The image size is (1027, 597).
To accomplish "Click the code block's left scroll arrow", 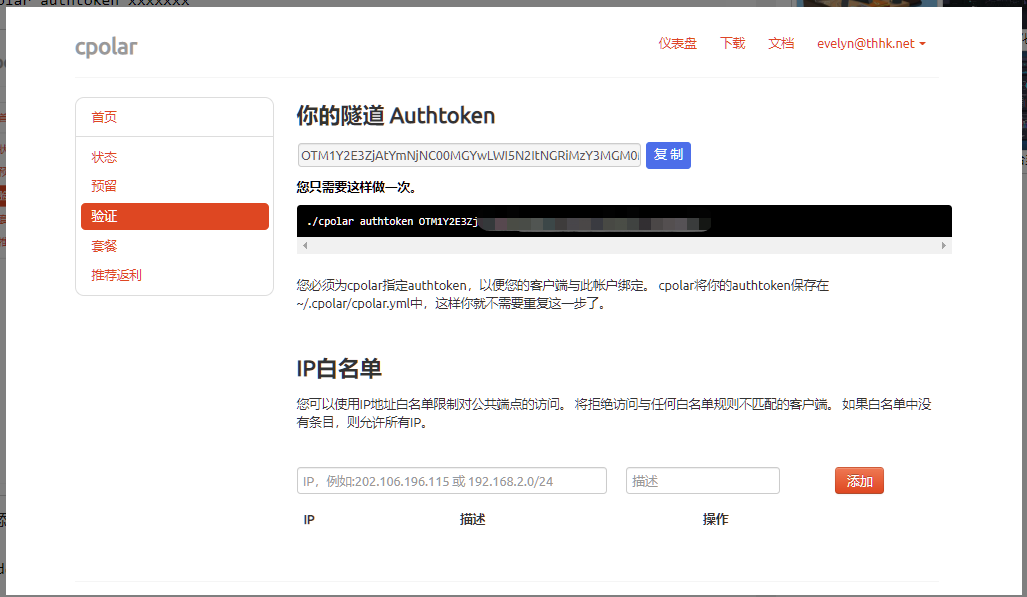I will pos(305,245).
